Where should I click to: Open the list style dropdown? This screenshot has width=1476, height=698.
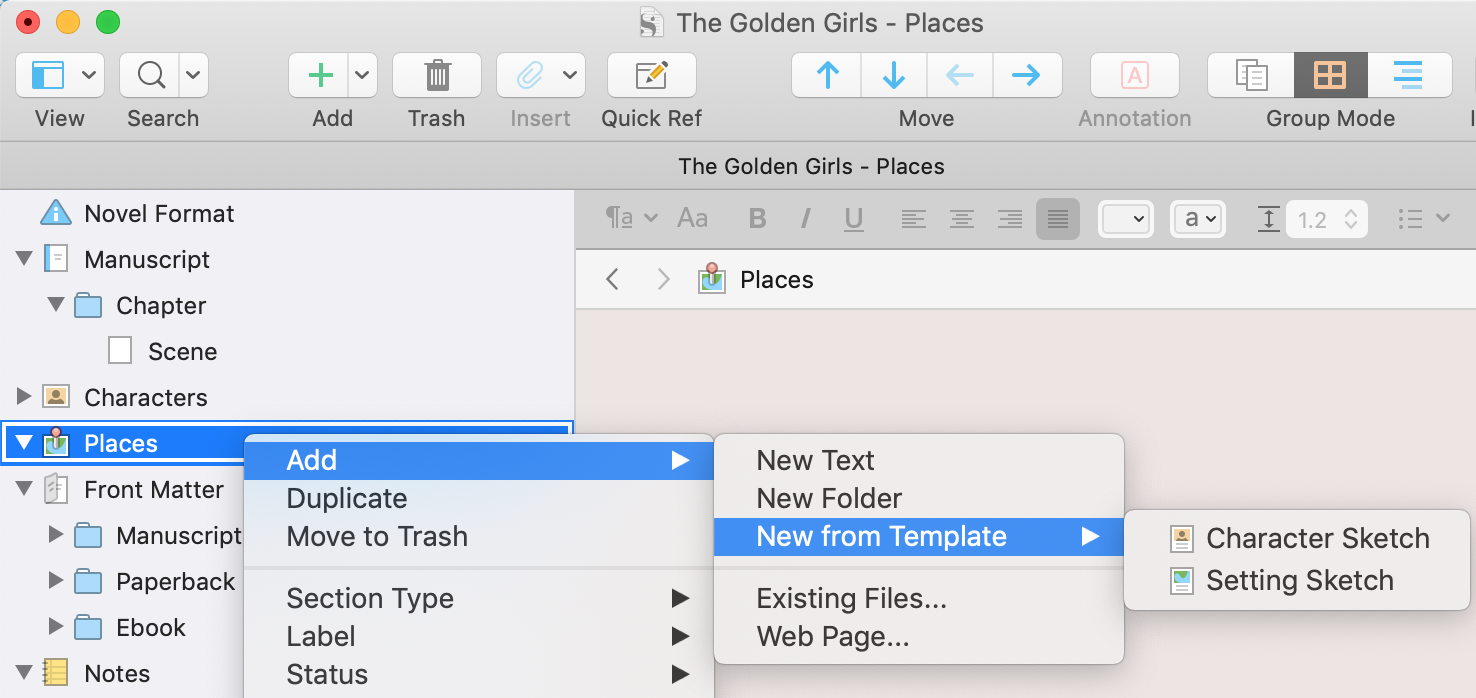click(x=1423, y=218)
